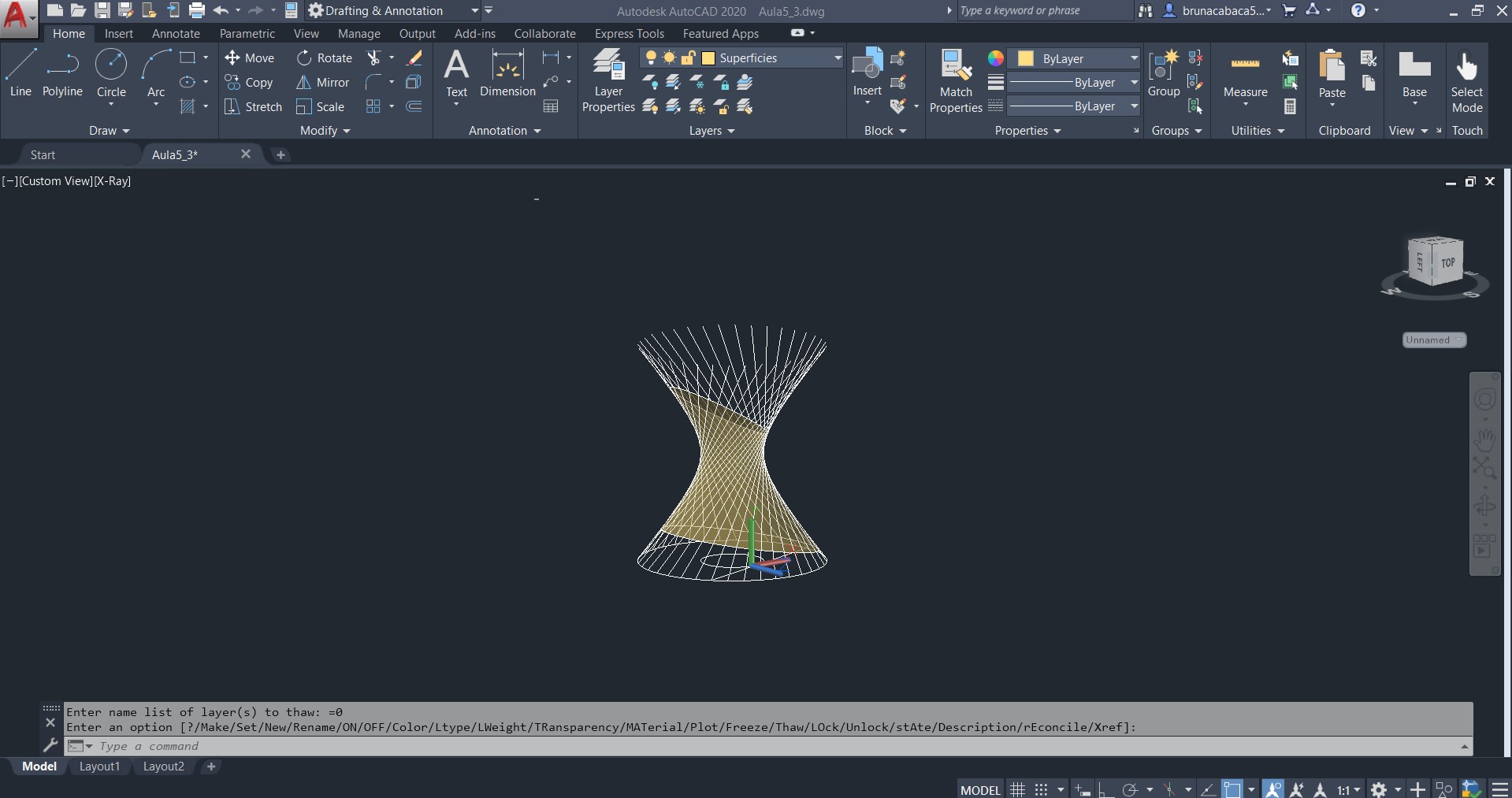Viewport: 1512px width, 798px height.
Task: Open the ByLayer color dropdown
Action: pyautogui.click(x=1134, y=58)
